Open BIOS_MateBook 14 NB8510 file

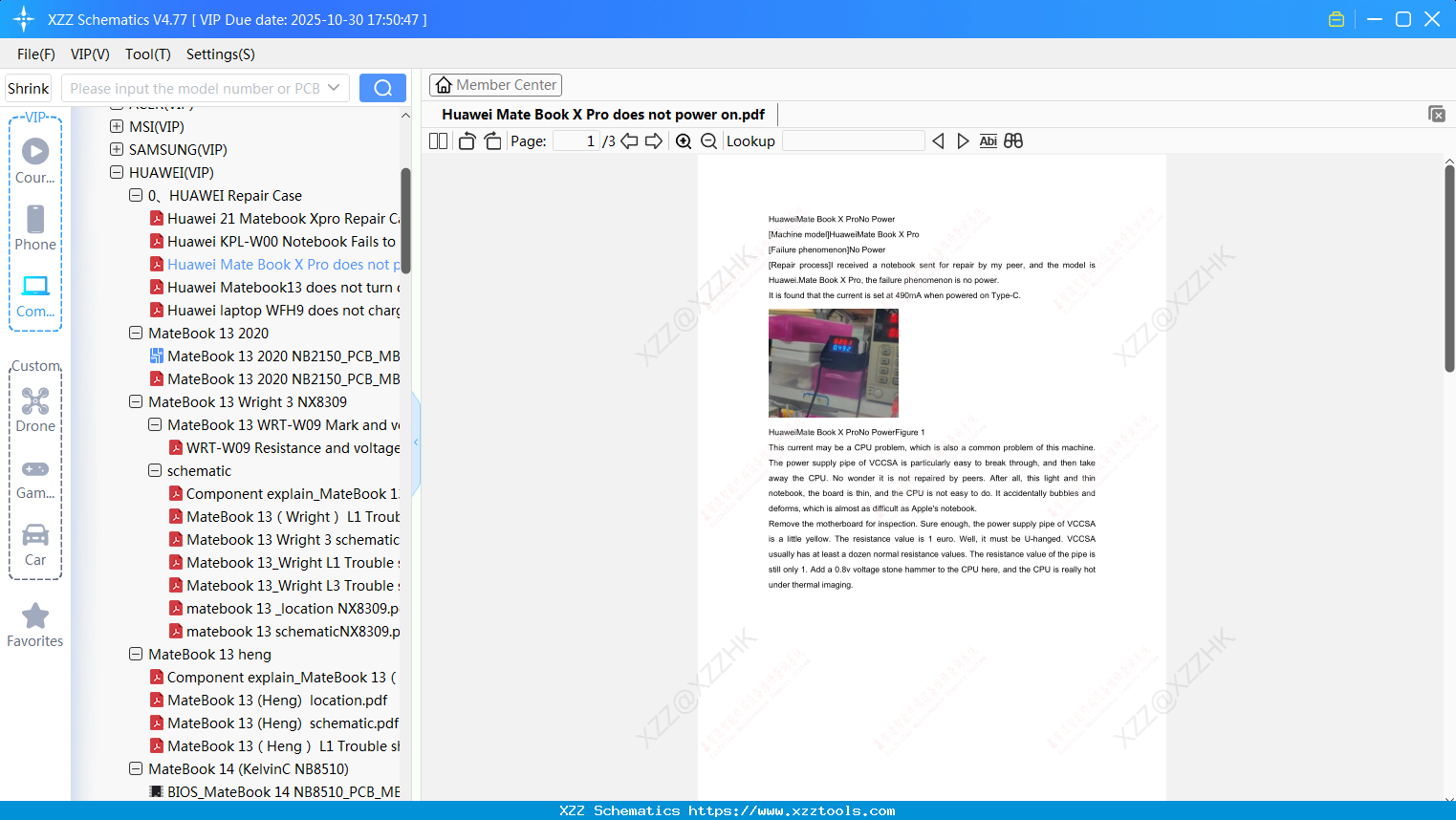coord(274,792)
